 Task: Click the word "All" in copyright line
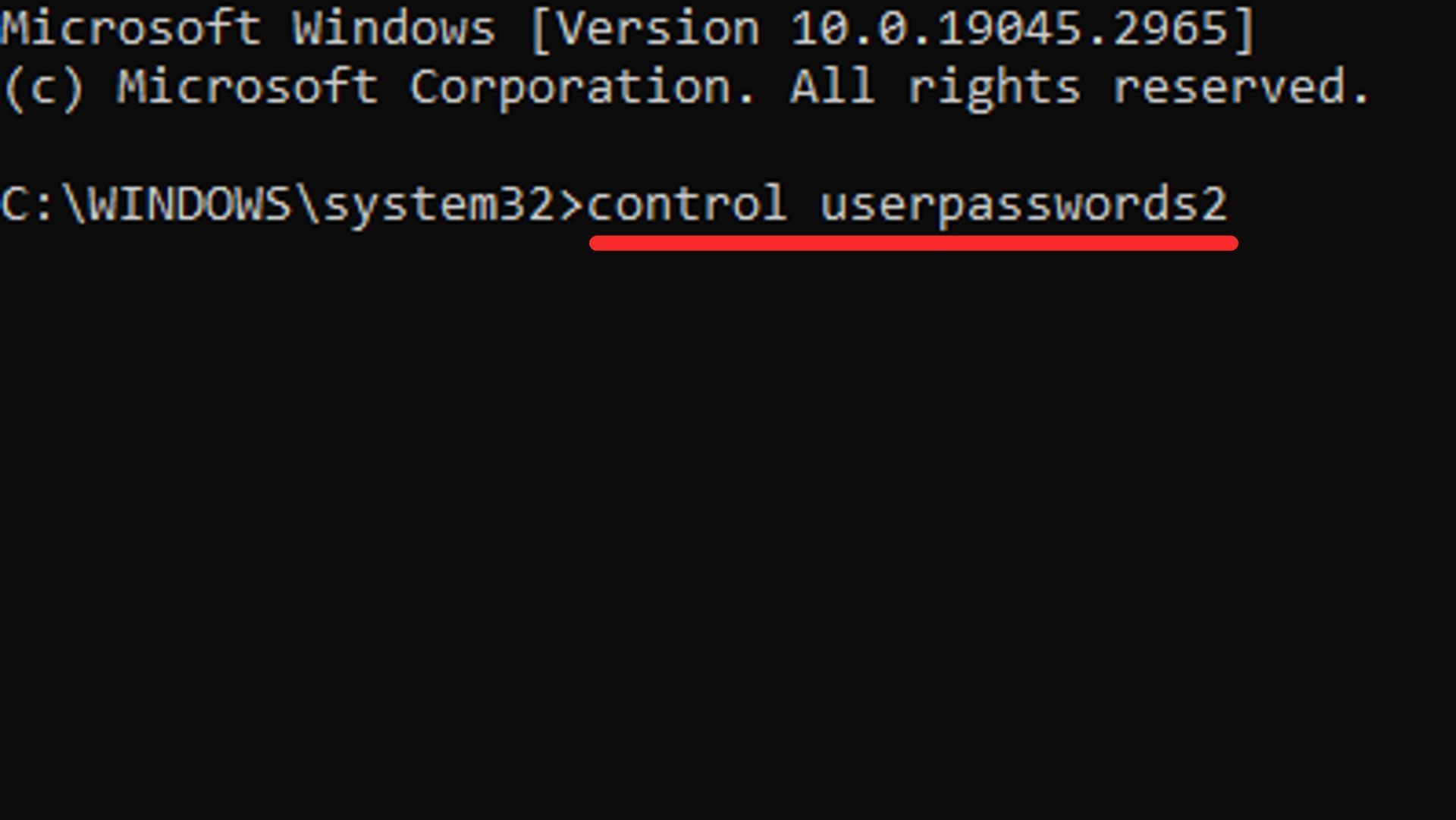click(833, 87)
